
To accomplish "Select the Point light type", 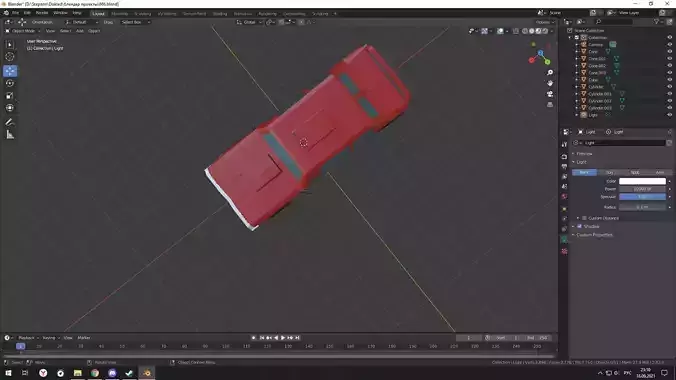I will (x=584, y=173).
